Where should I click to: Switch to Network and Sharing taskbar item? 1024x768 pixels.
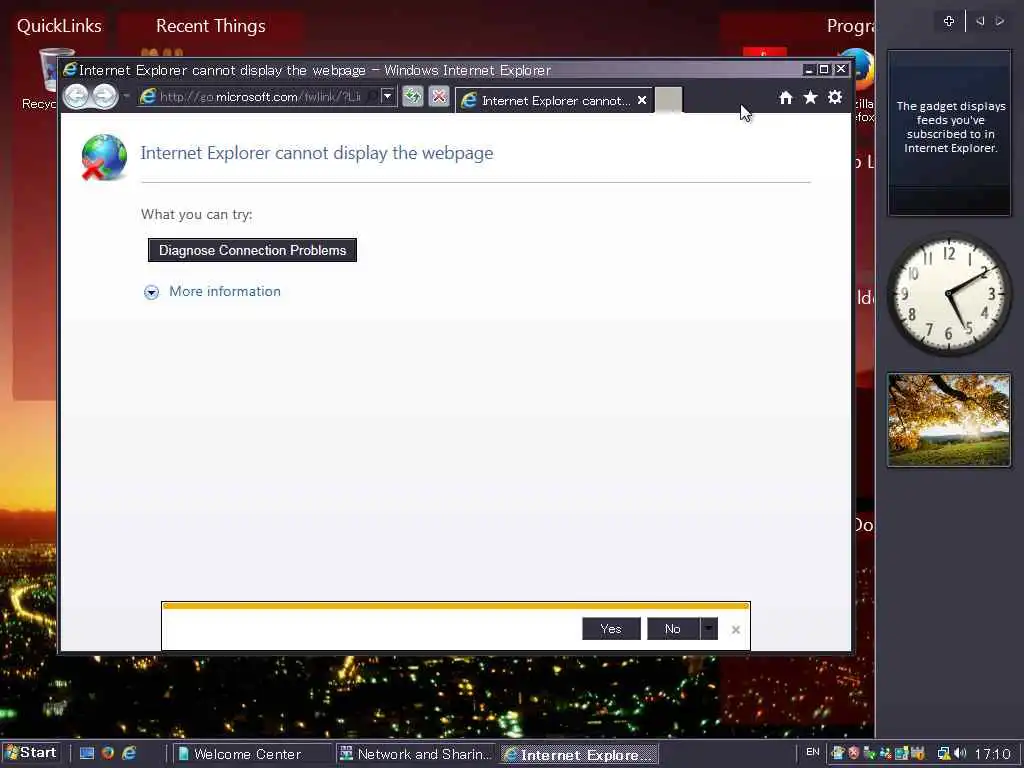(417, 754)
